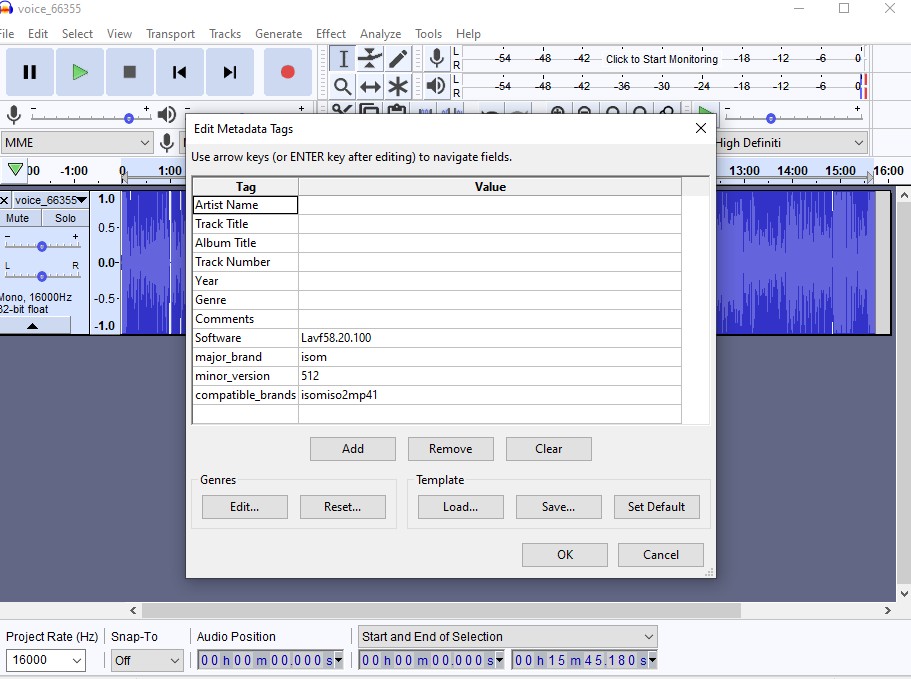Open the MME audio host dropdown
911x679 pixels.
click(x=76, y=143)
